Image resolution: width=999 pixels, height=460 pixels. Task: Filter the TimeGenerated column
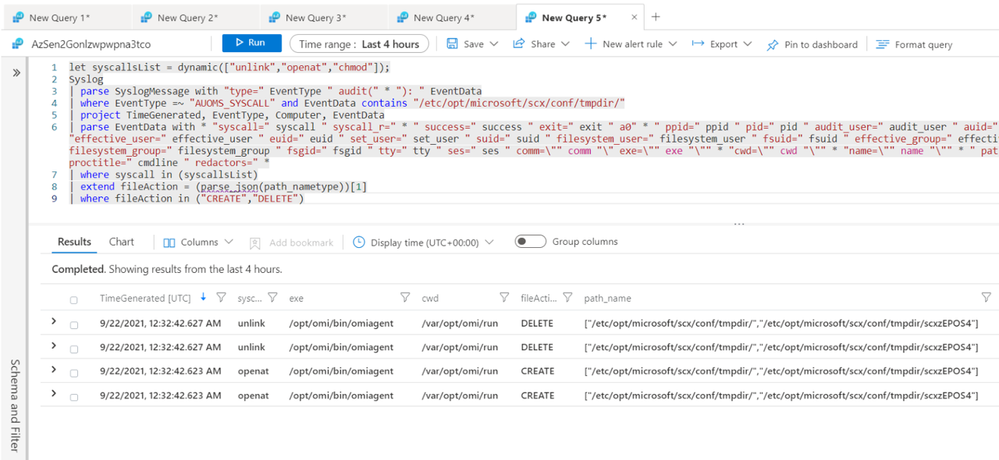coord(221,298)
